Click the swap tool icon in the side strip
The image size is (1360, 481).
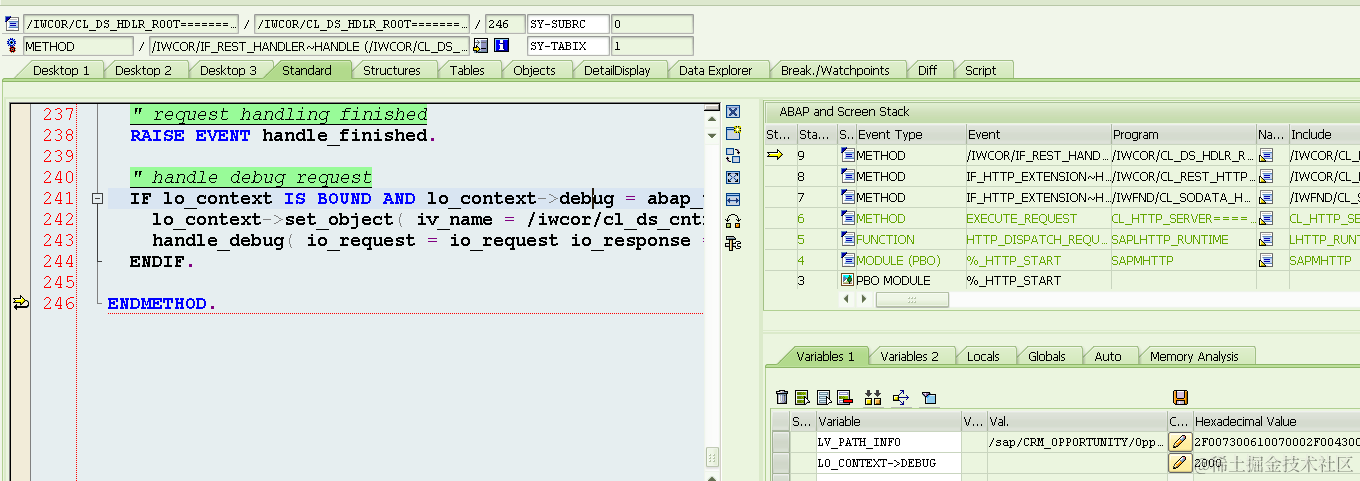coord(732,155)
